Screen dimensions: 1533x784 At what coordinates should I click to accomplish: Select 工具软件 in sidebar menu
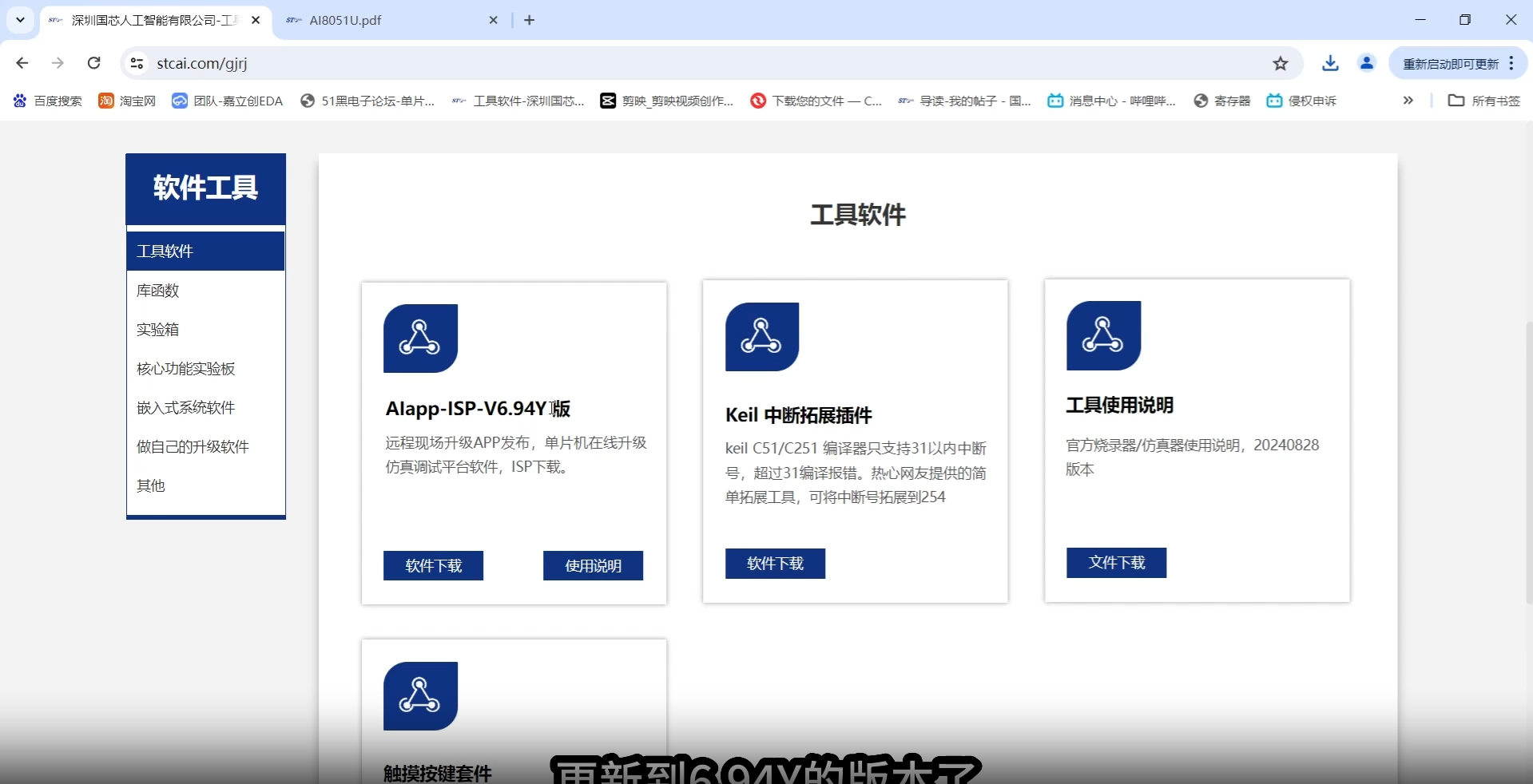tap(205, 251)
